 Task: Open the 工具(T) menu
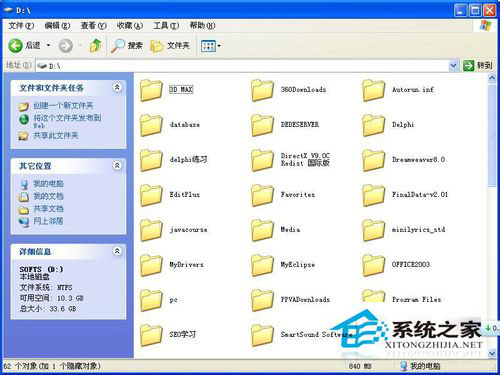[166, 25]
